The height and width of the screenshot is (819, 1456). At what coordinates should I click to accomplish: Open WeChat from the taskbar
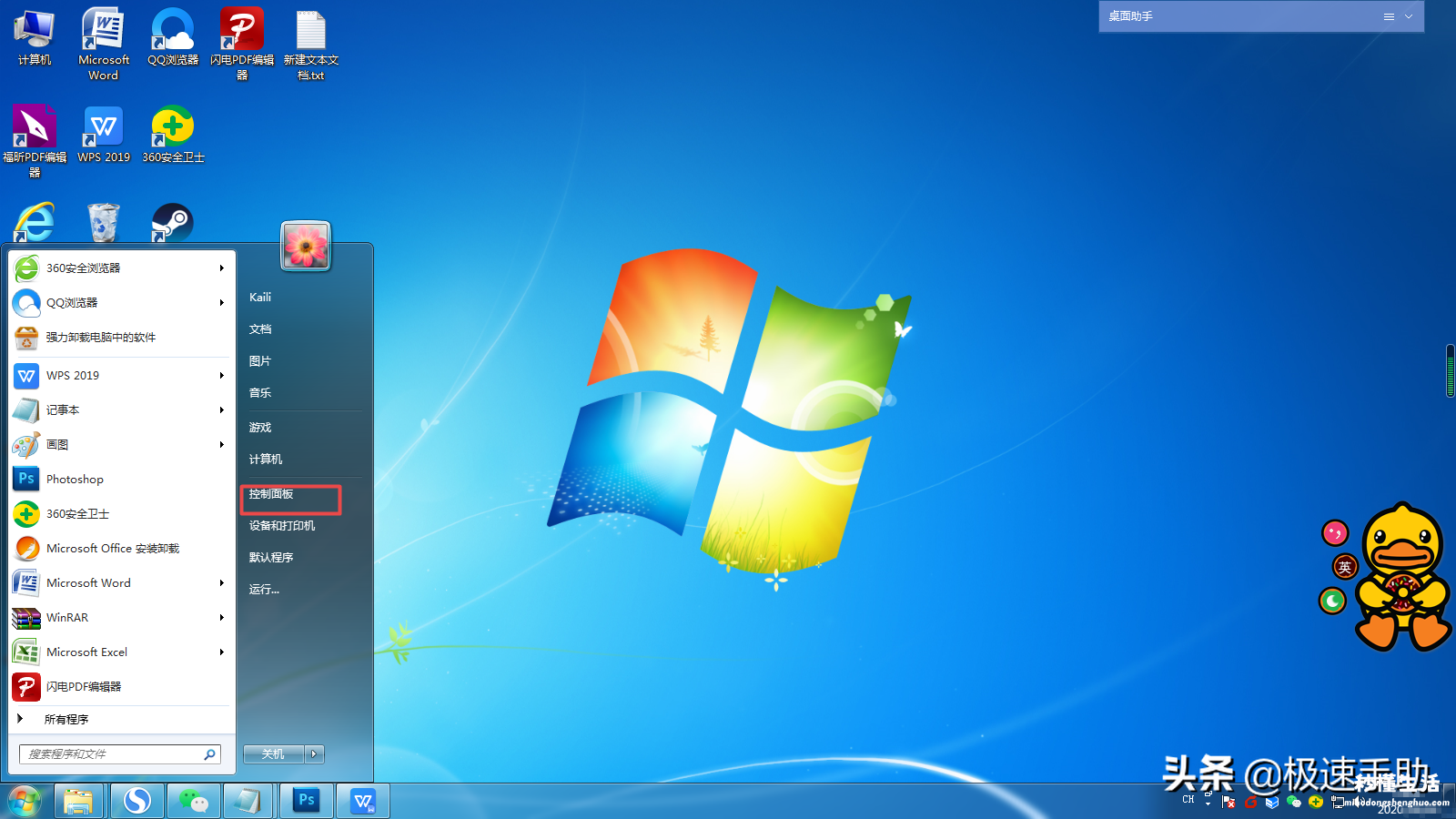pos(194,802)
